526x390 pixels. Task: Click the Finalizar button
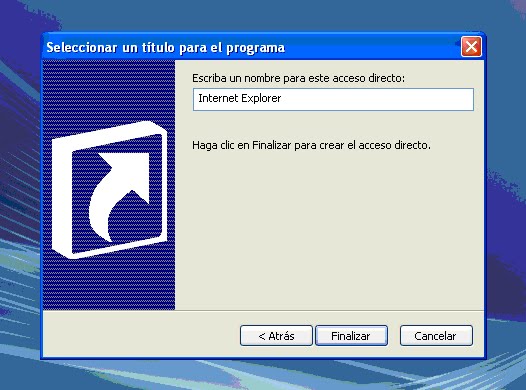351,336
